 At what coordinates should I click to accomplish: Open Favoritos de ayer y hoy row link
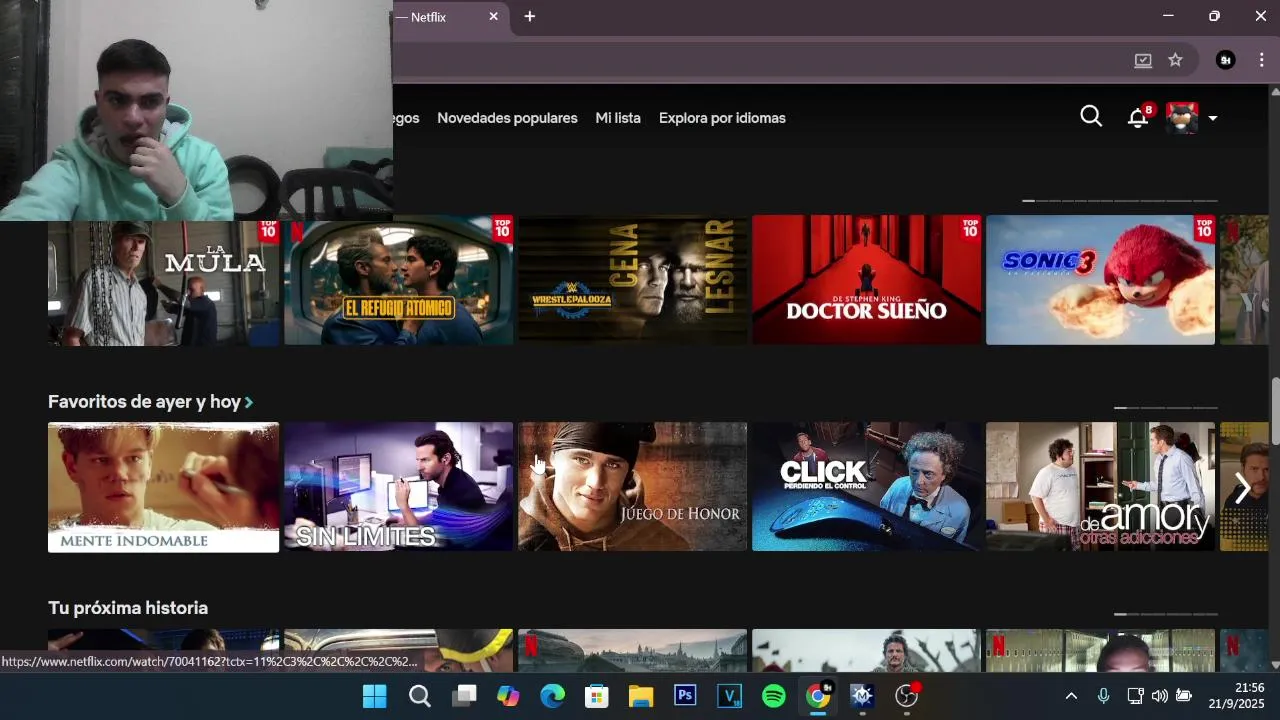(150, 402)
